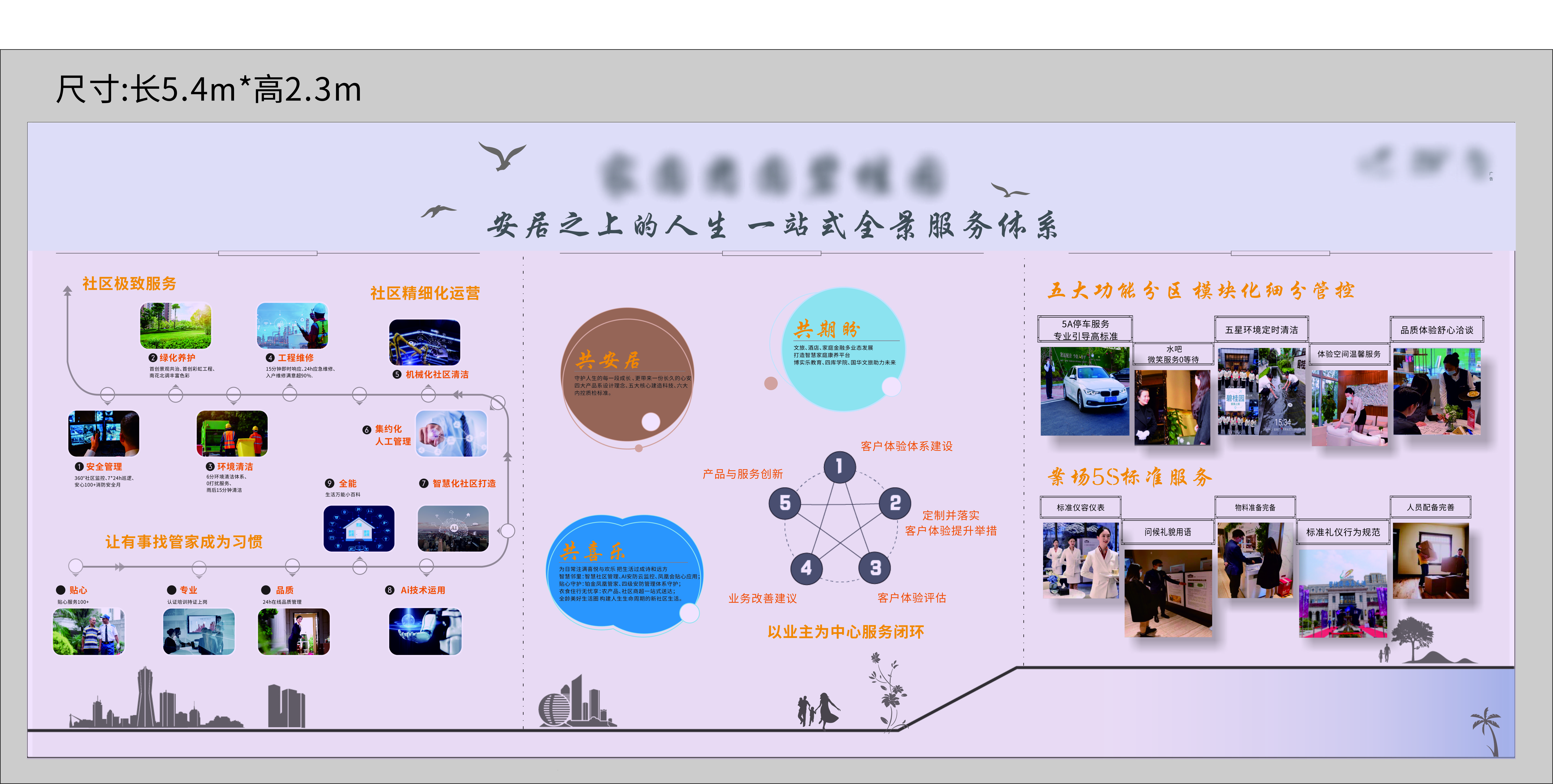Open the water bar waitress photo
Viewport: 1553px width, 784px height.
point(1172,408)
